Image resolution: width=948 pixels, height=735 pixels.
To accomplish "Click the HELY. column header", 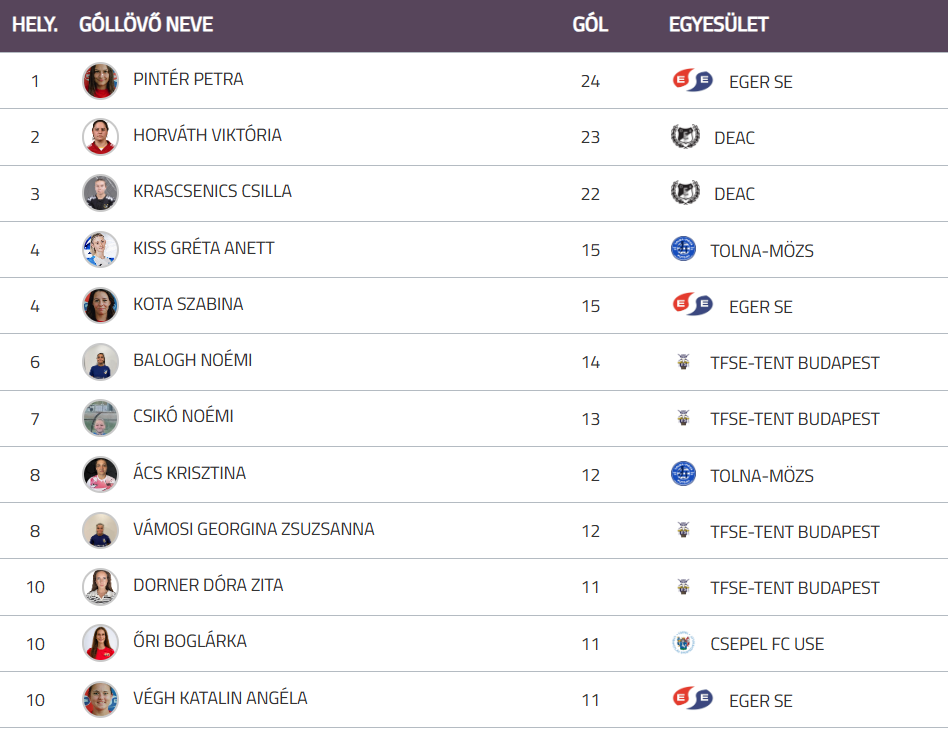I will [x=35, y=25].
